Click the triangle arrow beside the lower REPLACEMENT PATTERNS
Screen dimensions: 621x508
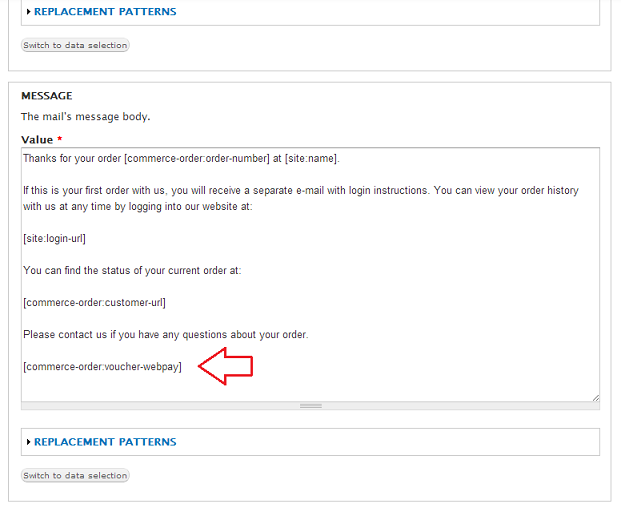click(29, 442)
